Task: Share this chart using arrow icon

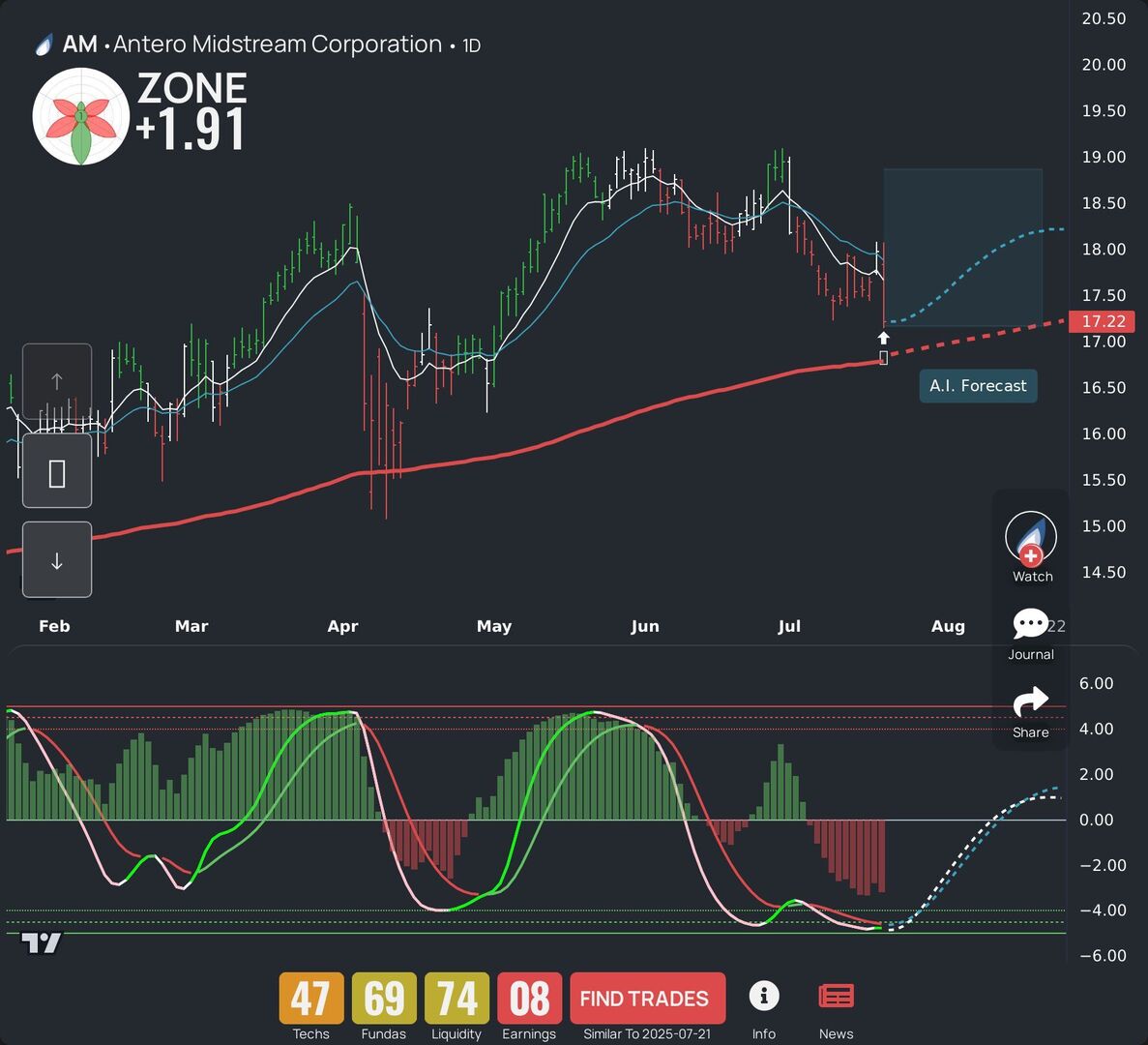Action: click(1030, 702)
